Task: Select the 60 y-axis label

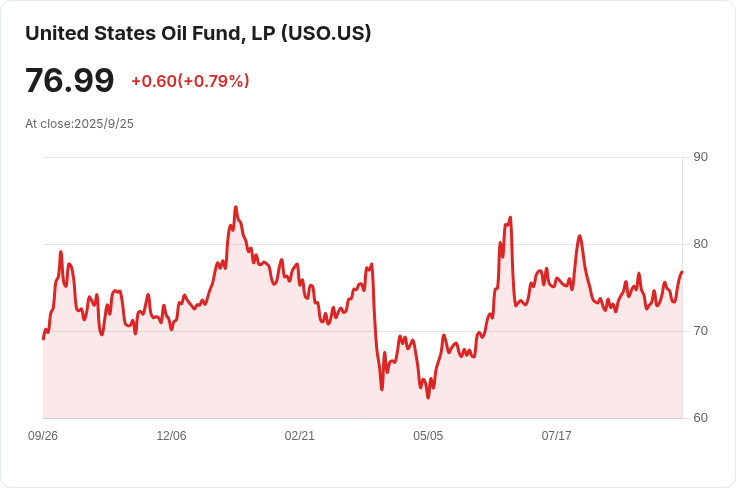Action: pos(700,418)
